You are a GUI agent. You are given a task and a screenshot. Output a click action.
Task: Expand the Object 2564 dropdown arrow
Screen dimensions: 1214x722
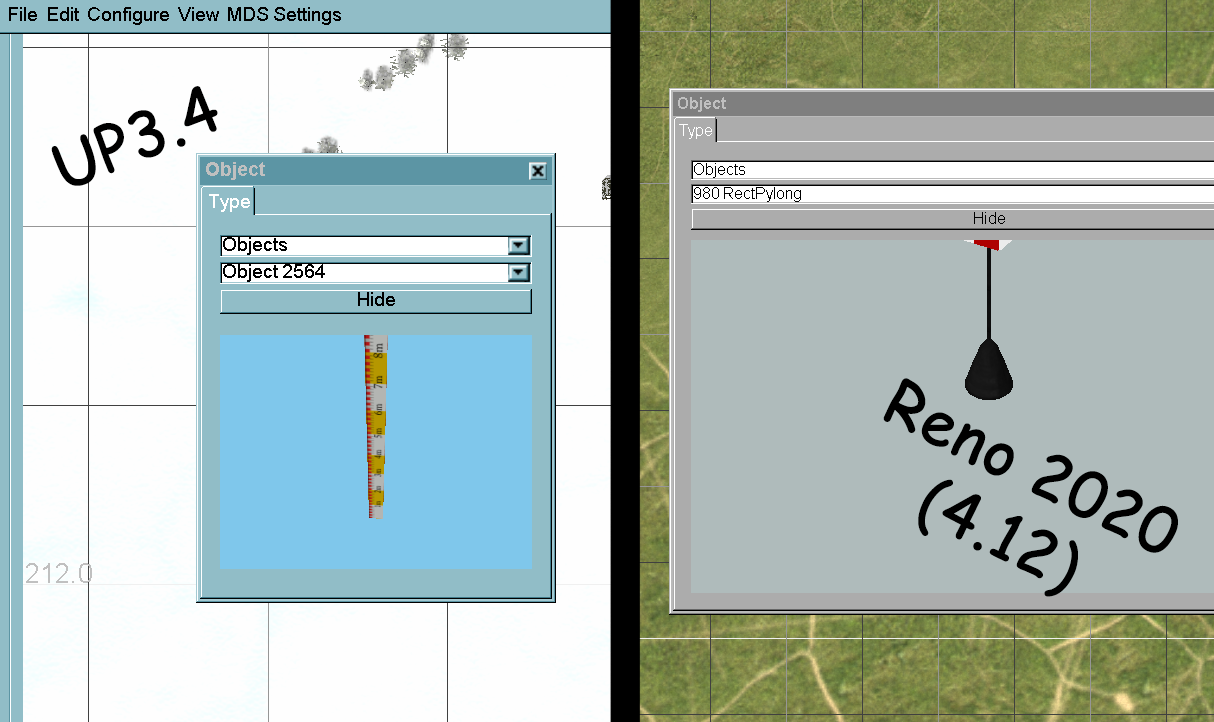click(x=518, y=272)
